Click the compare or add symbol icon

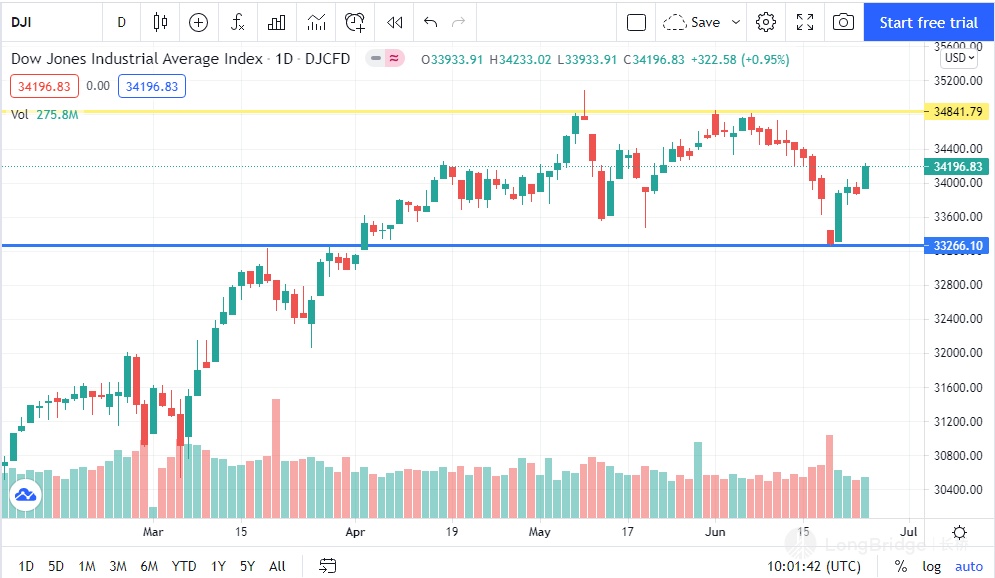click(198, 22)
